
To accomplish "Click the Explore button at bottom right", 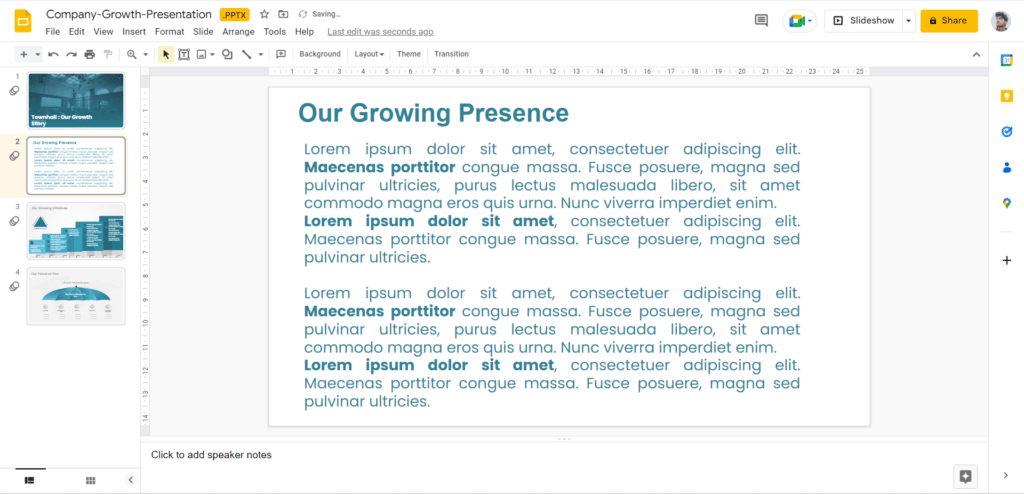I will coord(965,476).
